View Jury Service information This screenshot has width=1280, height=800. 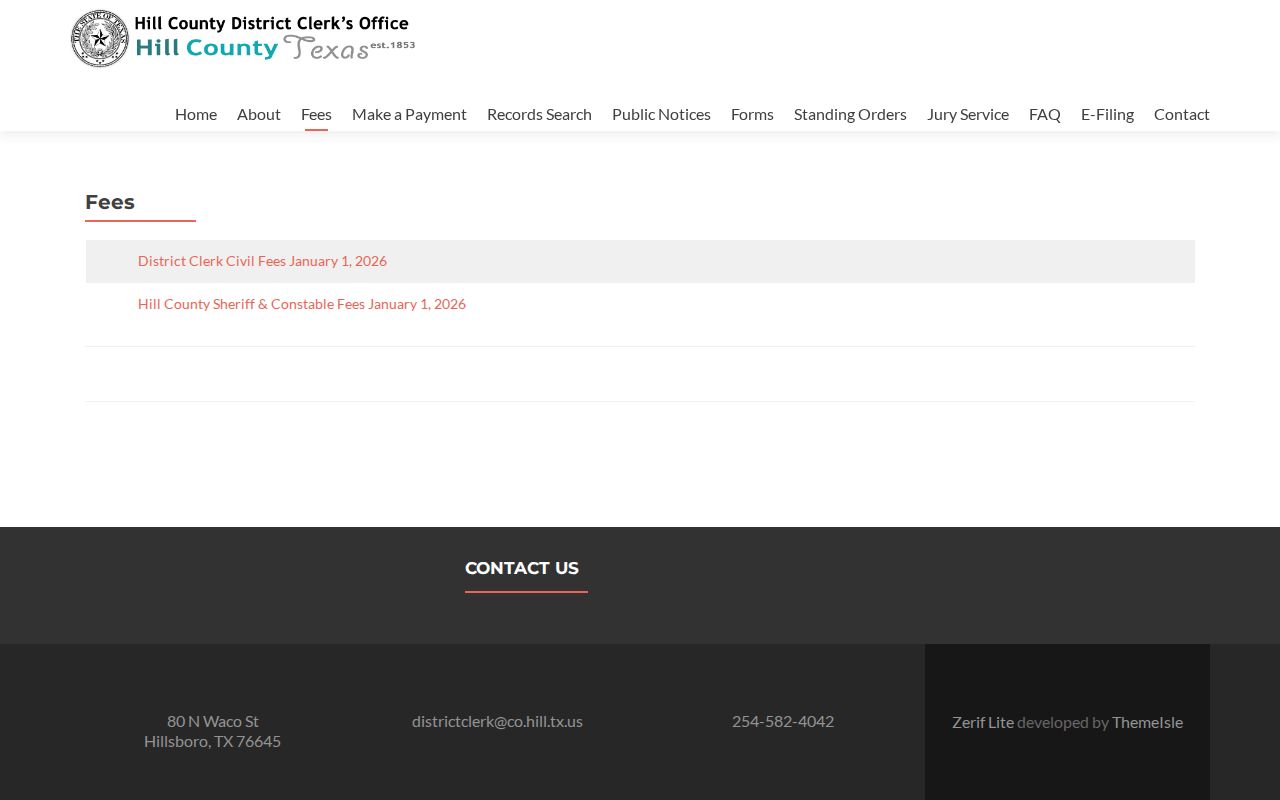pyautogui.click(x=968, y=114)
